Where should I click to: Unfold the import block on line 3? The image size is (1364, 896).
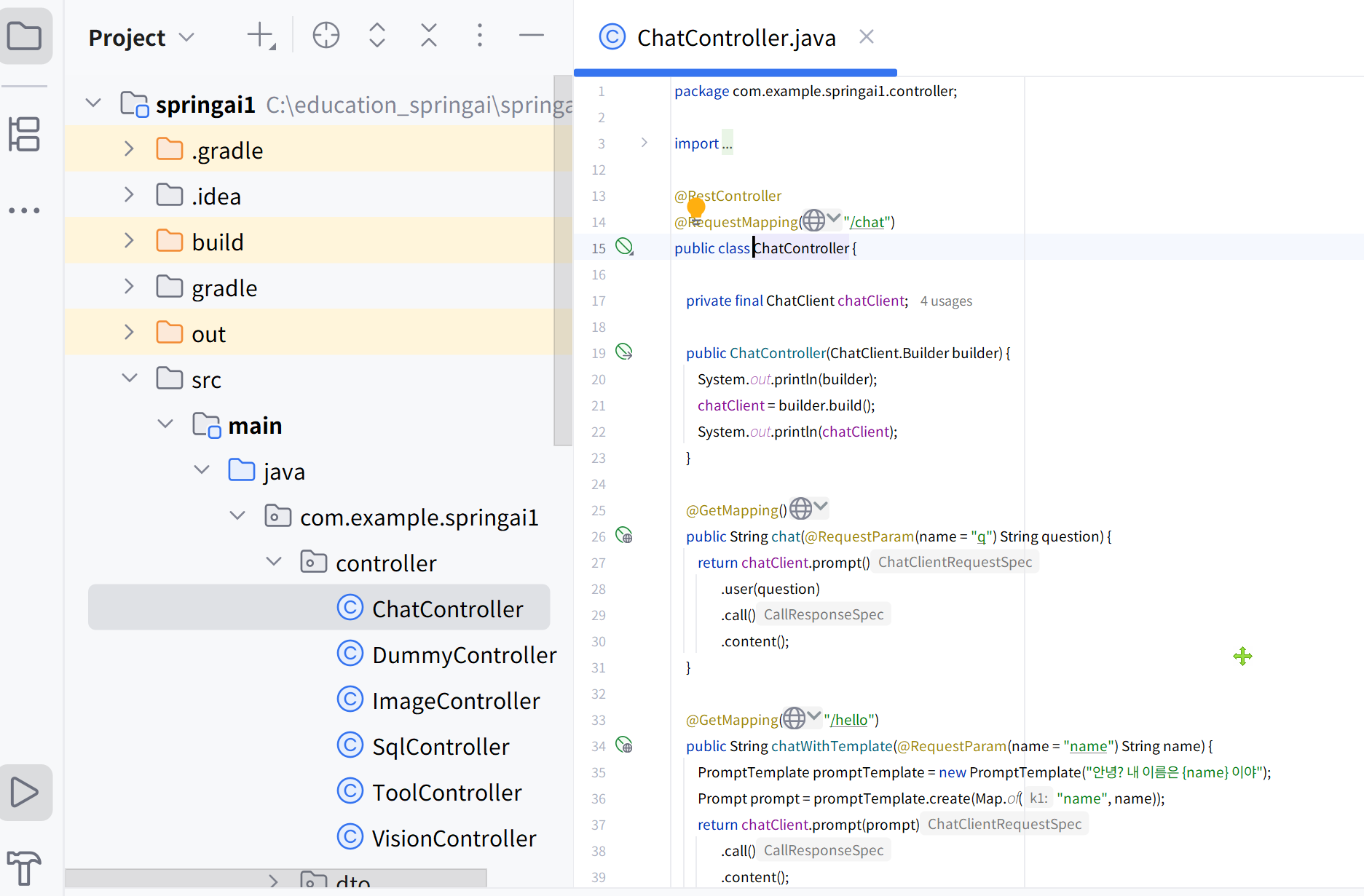pos(644,143)
